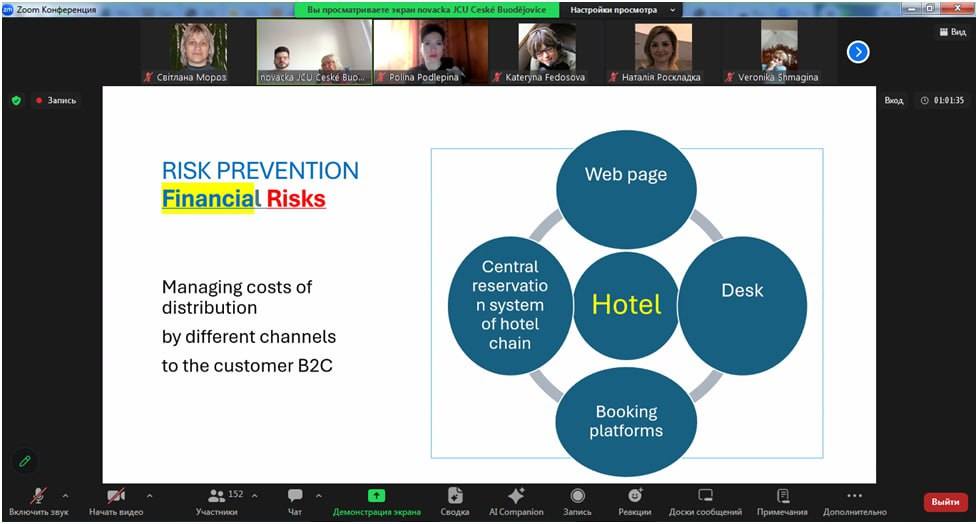This screenshot has height=524, width=978.
Task: Open the Chat (Чат) panel
Action: tap(295, 500)
